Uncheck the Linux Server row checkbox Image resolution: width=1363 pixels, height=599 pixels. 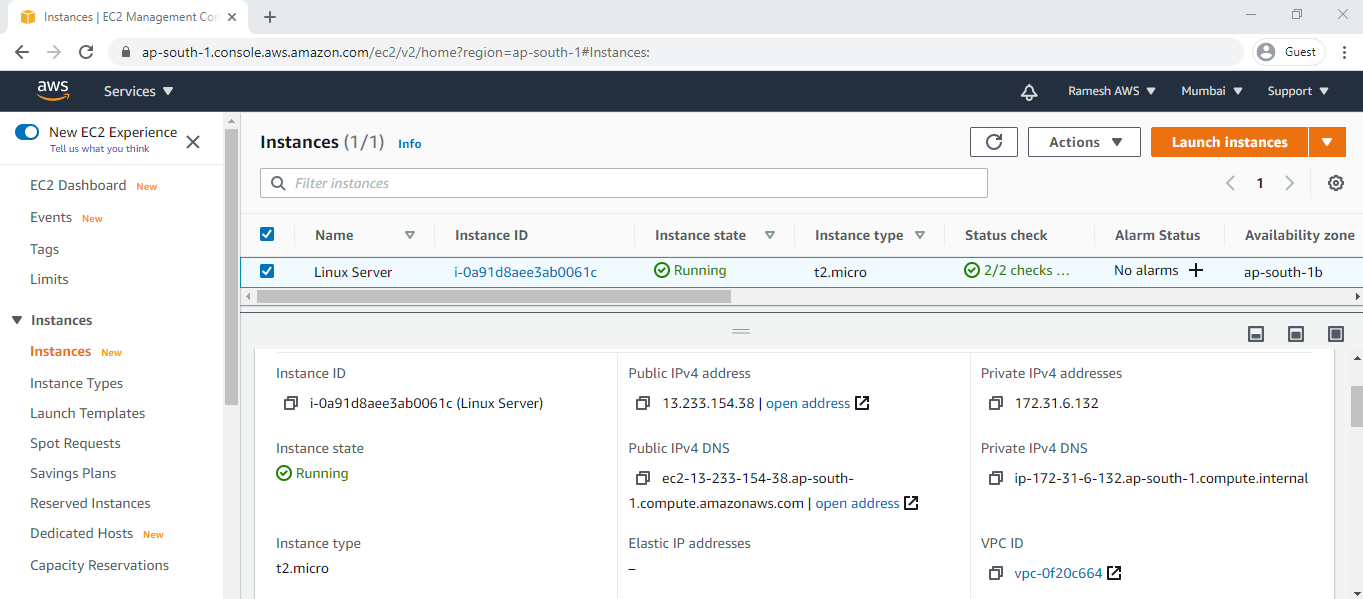[x=267, y=270]
